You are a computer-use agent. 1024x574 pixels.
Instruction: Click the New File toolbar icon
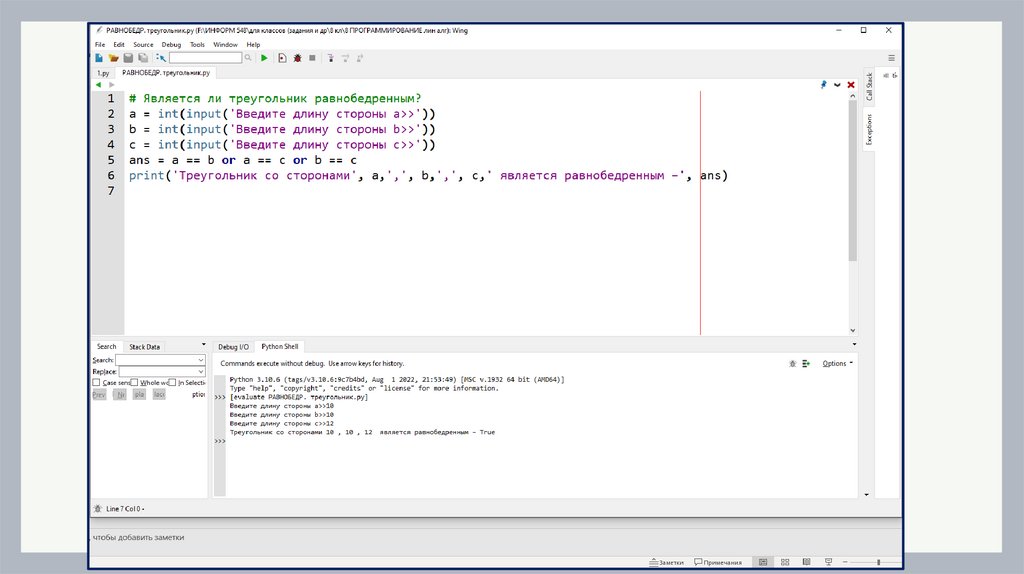(99, 58)
